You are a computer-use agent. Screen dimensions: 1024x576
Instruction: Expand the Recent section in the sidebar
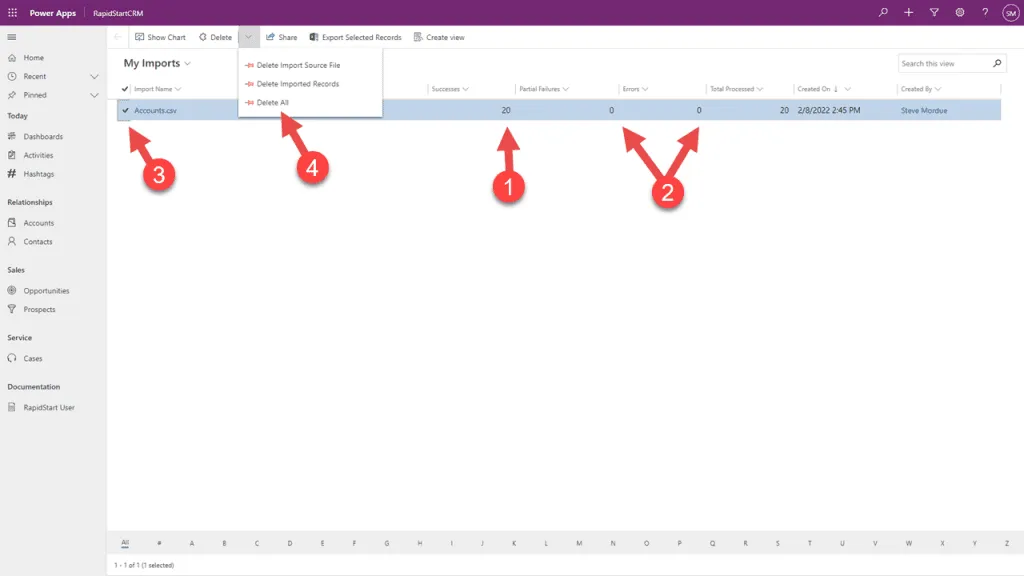pyautogui.click(x=94, y=78)
